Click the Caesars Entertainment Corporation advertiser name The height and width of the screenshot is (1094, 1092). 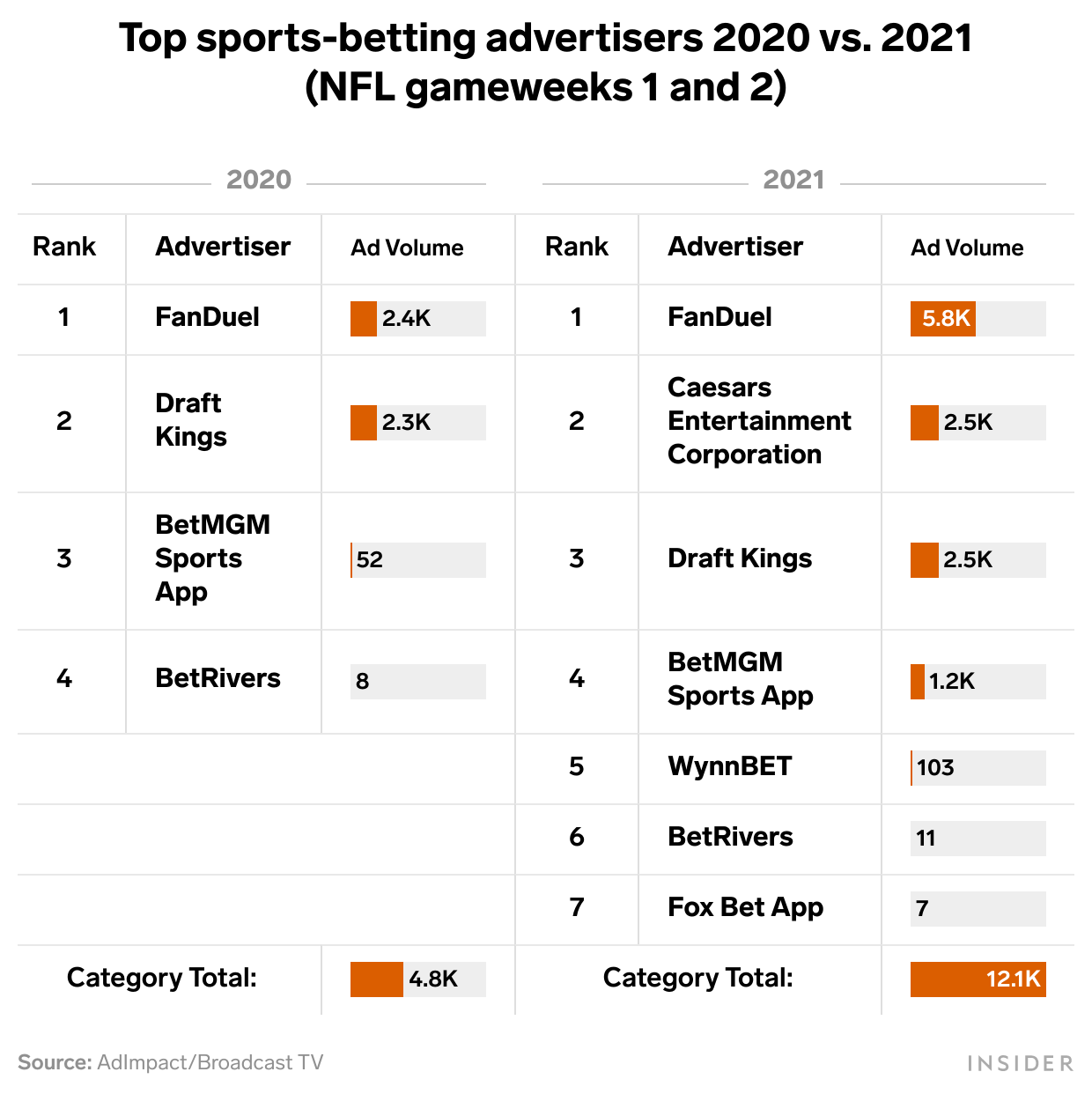click(x=759, y=421)
